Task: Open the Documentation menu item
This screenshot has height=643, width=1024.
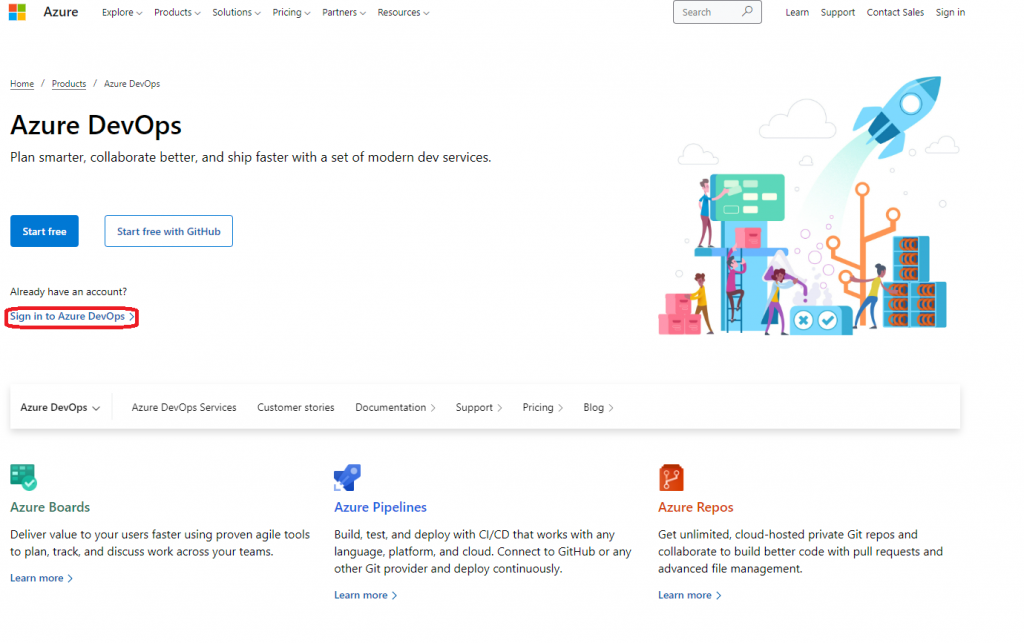Action: tap(396, 408)
